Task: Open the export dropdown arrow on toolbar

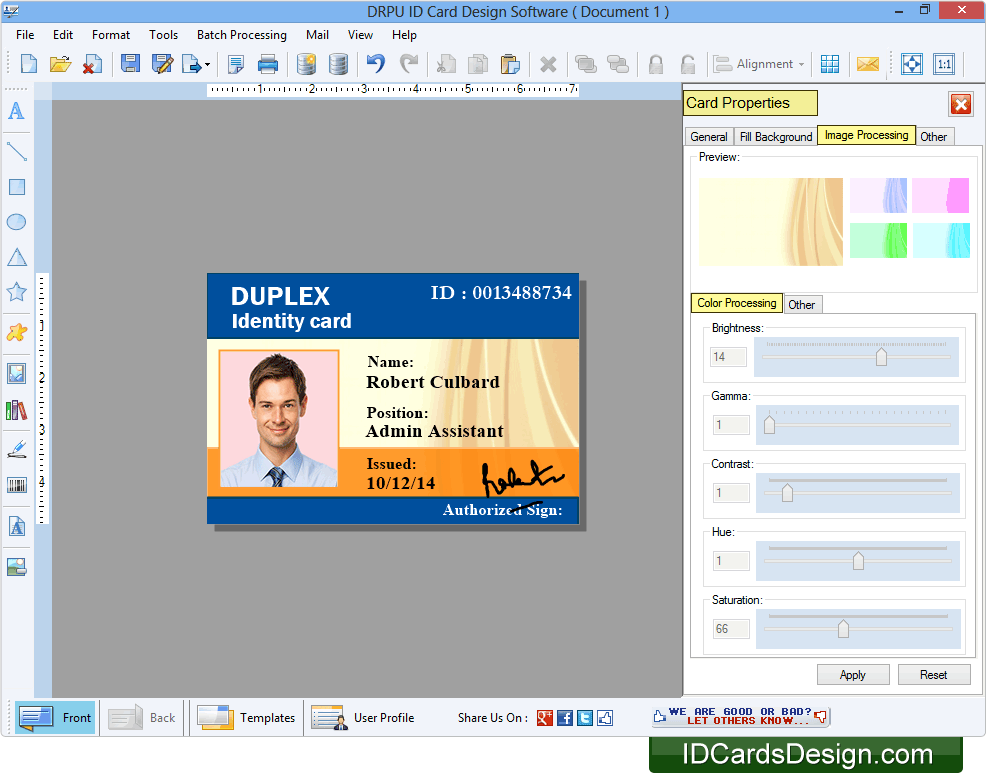Action: tap(207, 63)
